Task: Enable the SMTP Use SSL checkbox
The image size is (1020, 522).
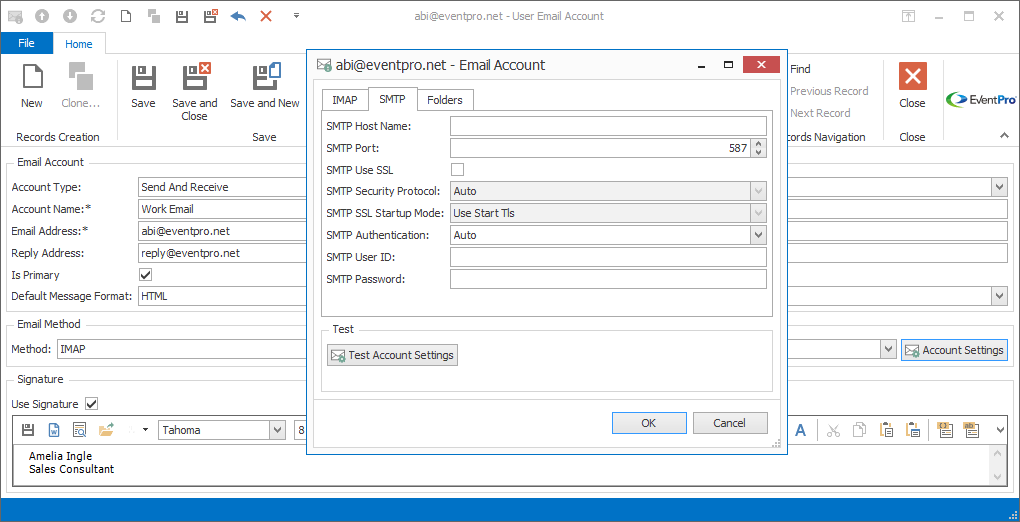Action: click(x=458, y=170)
